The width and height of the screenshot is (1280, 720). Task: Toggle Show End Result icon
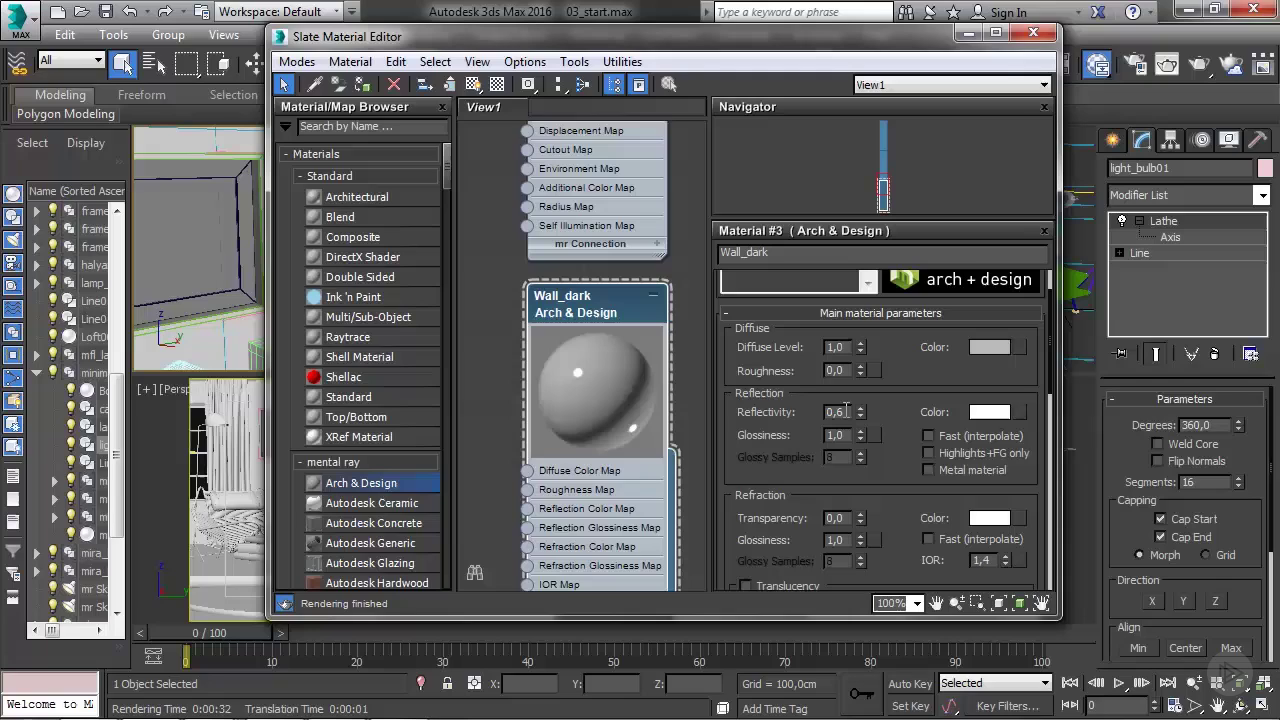pos(1156,353)
